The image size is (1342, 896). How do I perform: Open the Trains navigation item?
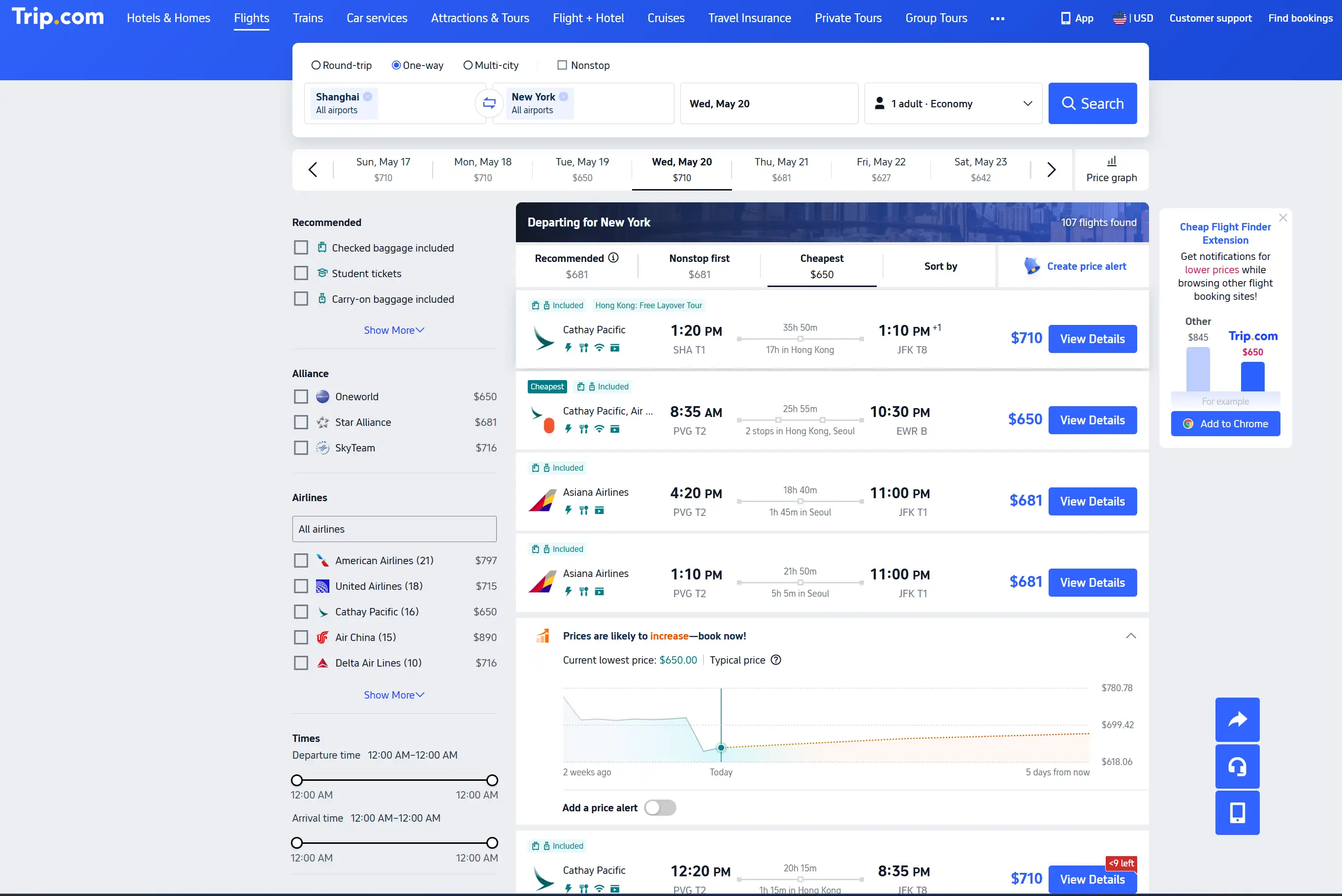pos(308,18)
